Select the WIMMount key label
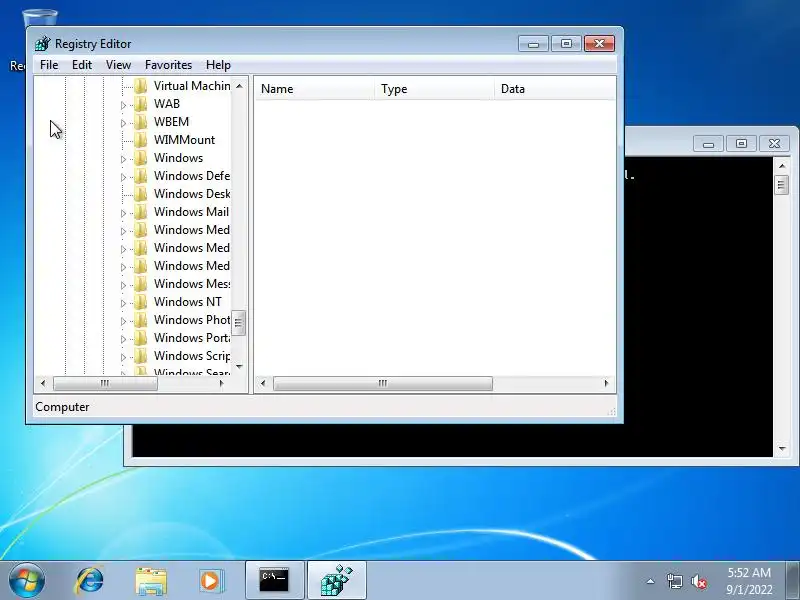Screen dimensions: 800x600 pyautogui.click(x=184, y=140)
